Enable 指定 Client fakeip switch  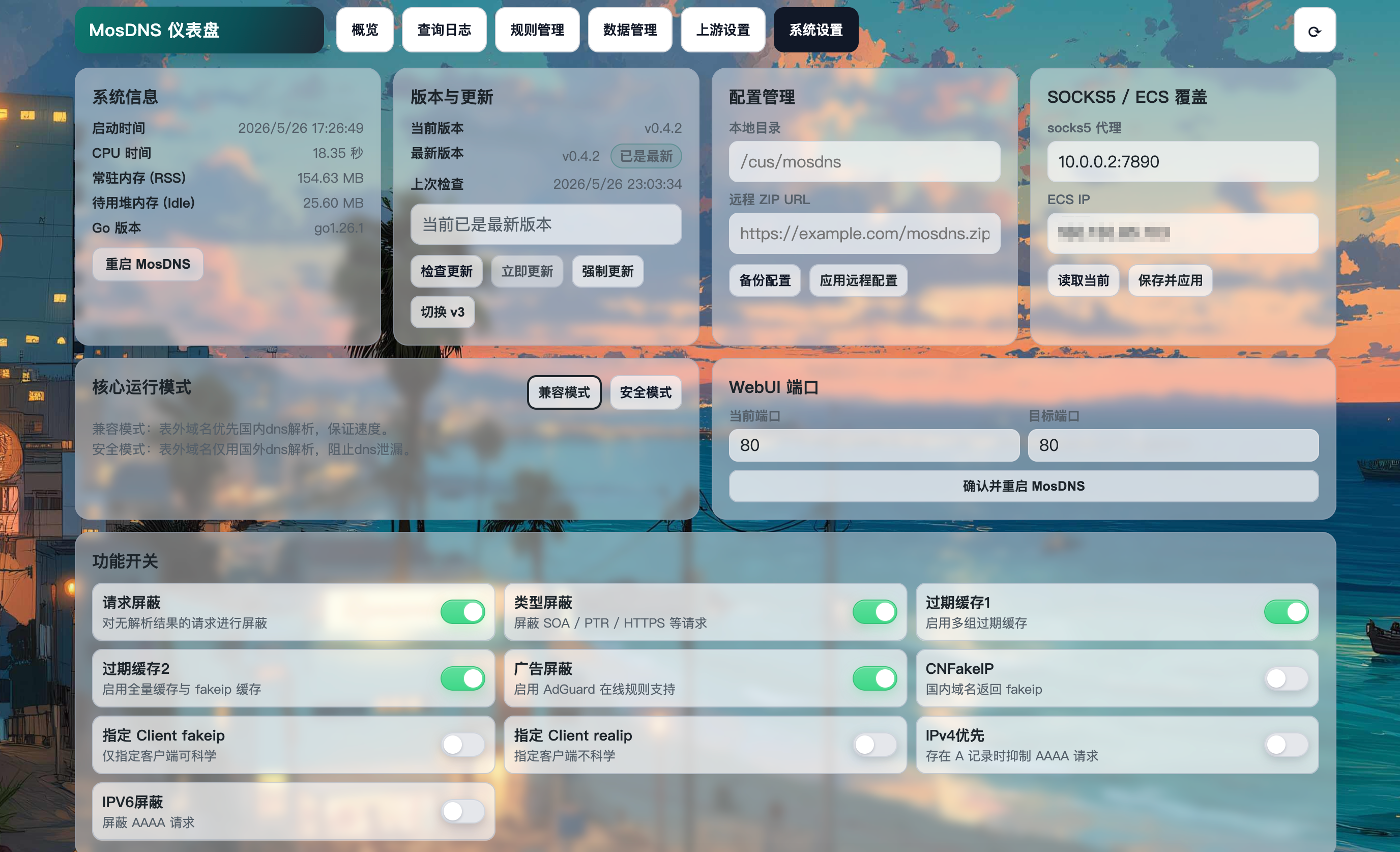coord(462,745)
